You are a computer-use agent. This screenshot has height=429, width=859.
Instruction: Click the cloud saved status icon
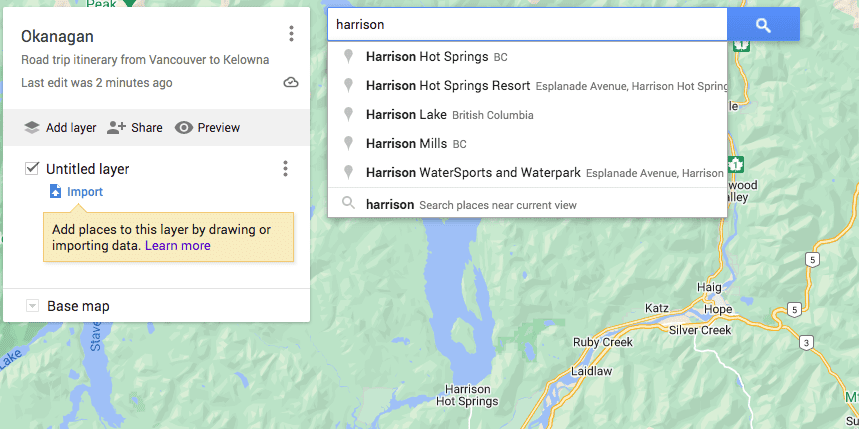291,83
